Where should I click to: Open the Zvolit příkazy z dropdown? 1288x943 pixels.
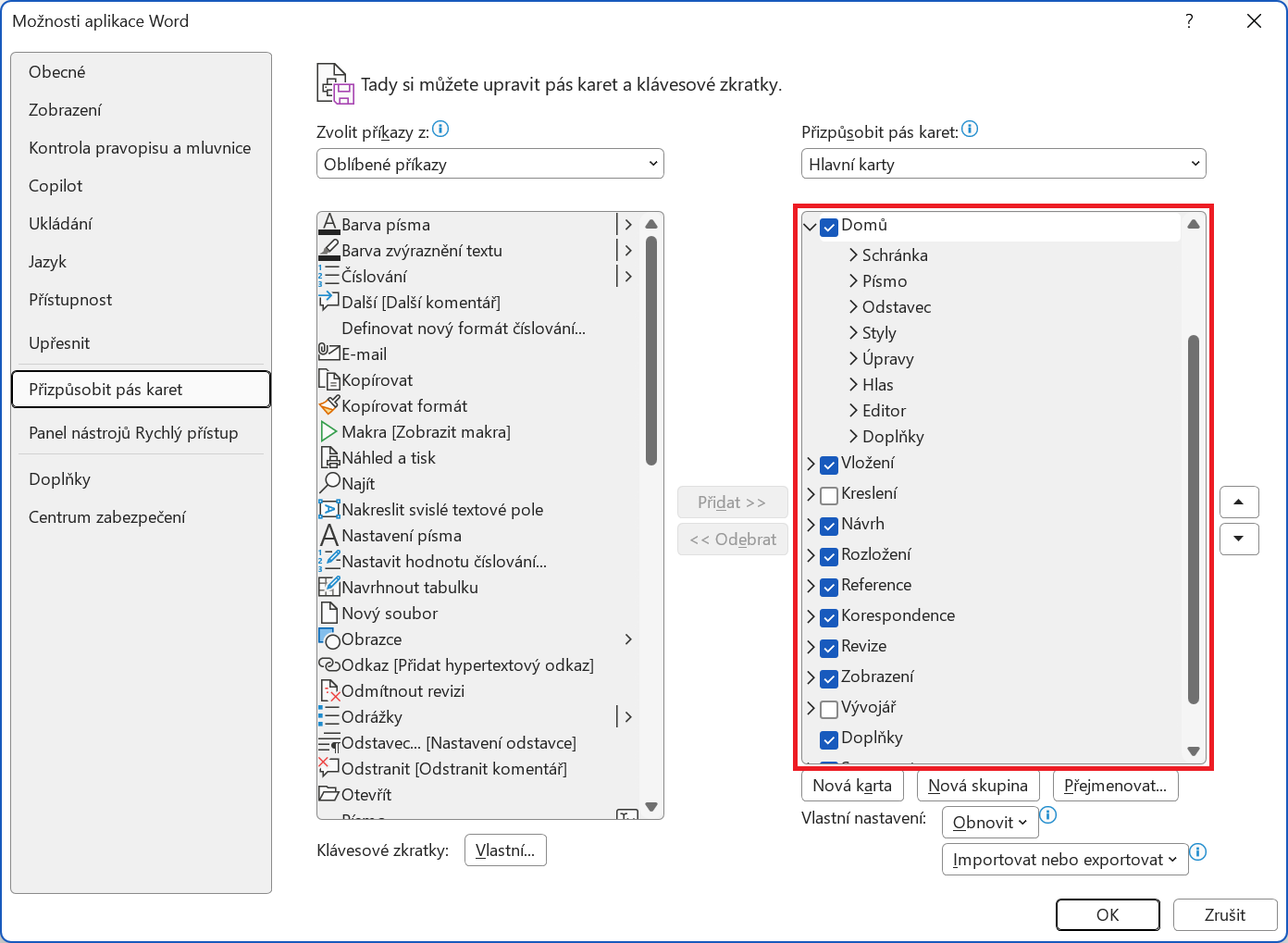pos(489,164)
